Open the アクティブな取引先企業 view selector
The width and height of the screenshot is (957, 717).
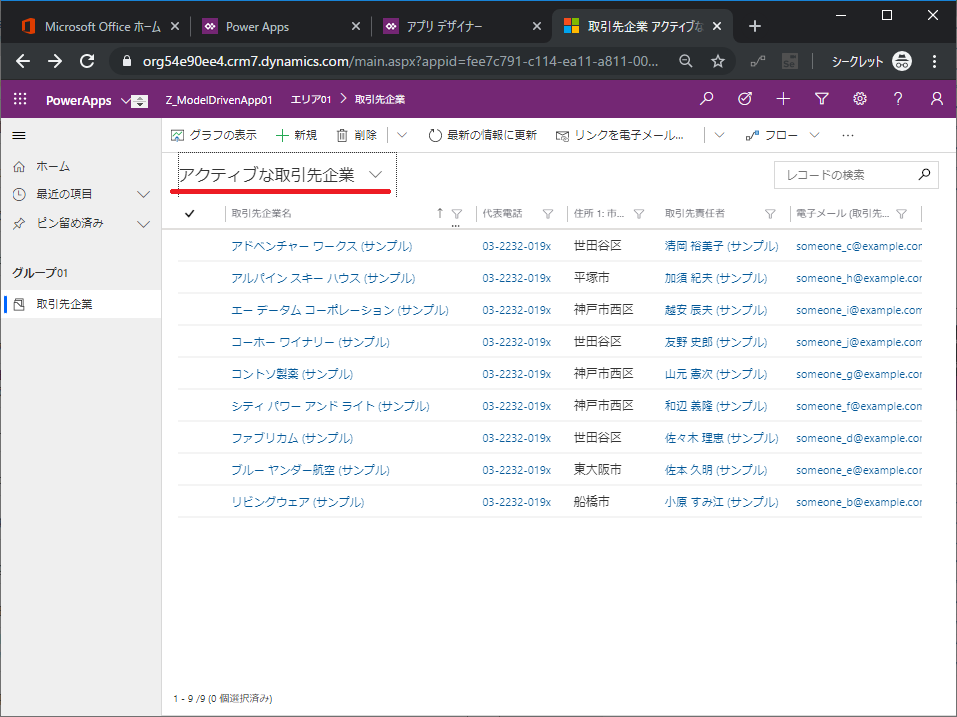281,175
